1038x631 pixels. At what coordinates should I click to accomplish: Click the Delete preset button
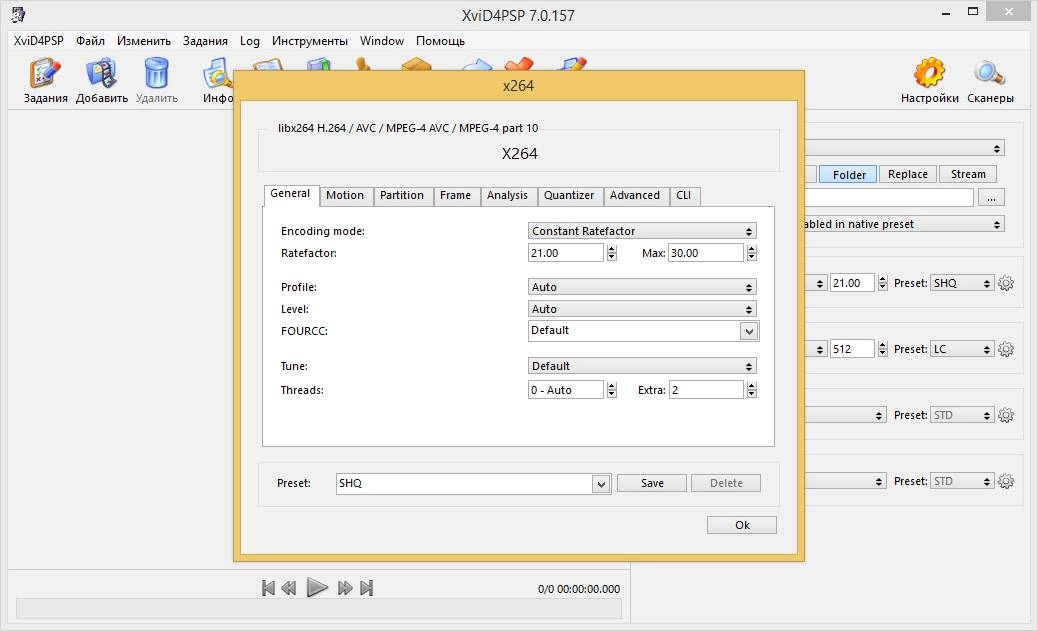pos(726,483)
